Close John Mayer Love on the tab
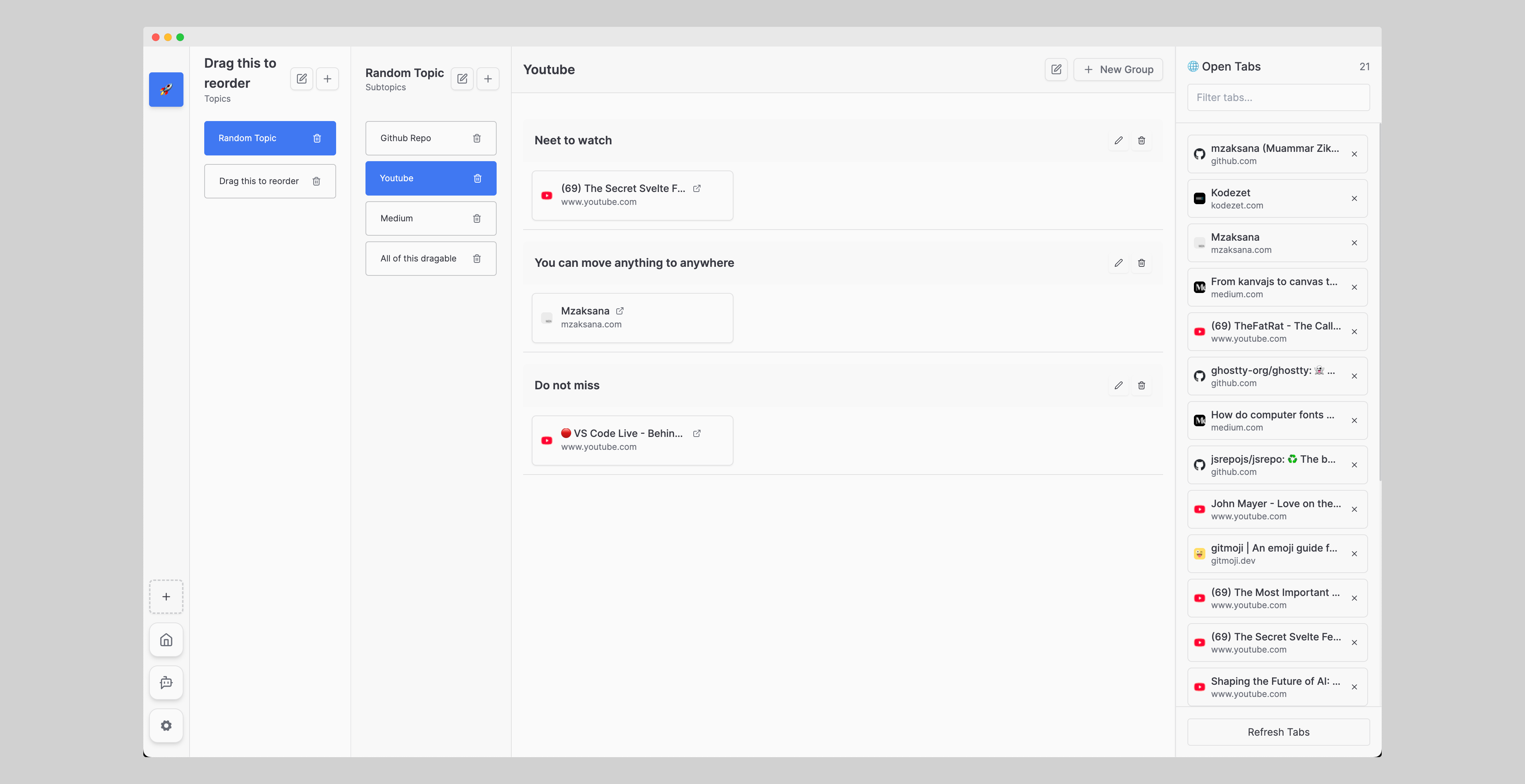The height and width of the screenshot is (784, 1525). [x=1354, y=509]
